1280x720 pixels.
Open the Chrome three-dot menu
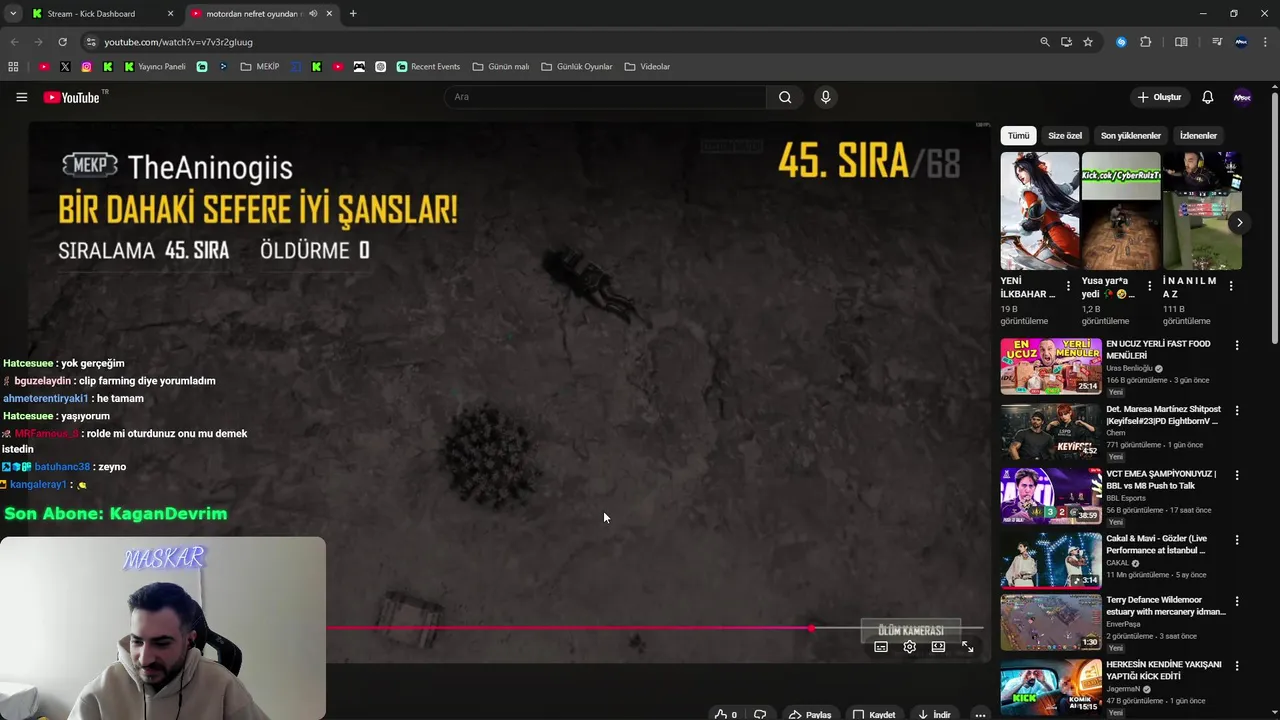(1264, 42)
